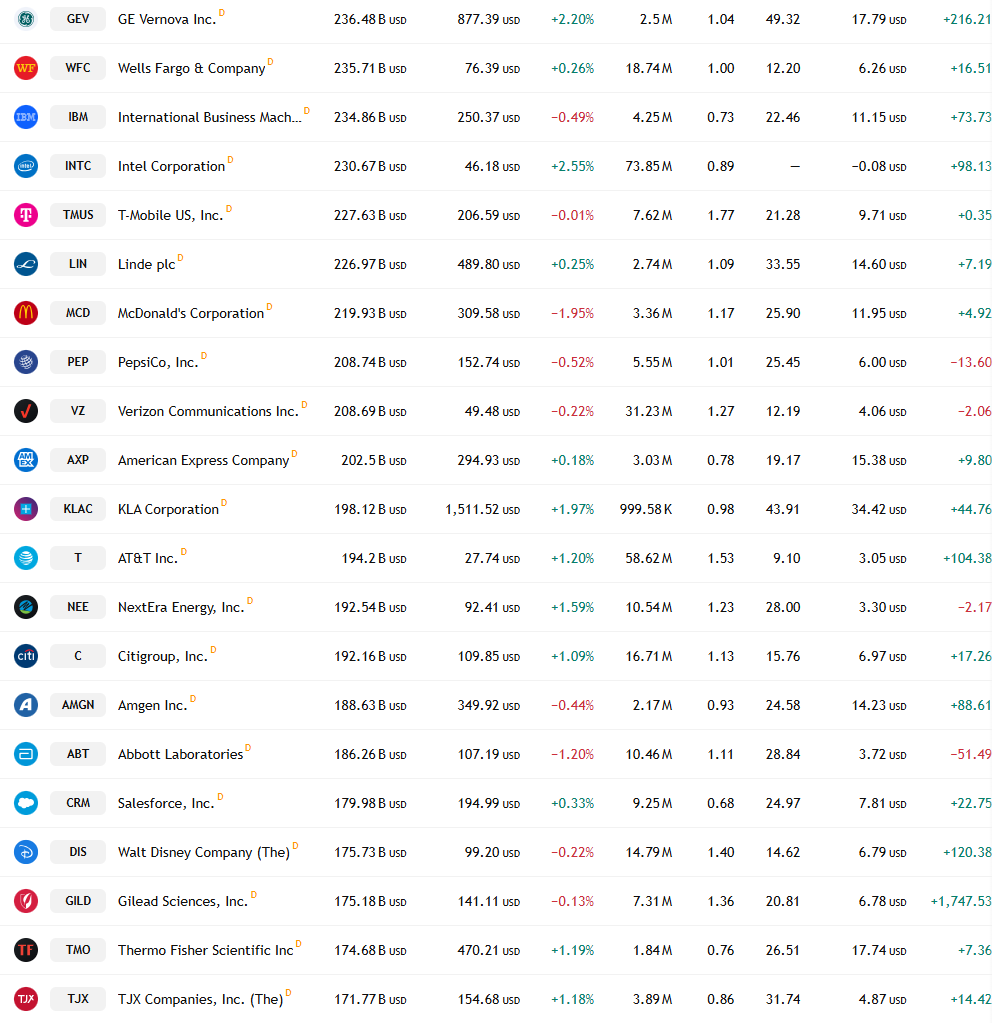
Task: Select Salesforce market cap 179.98 B USD
Action: (370, 803)
